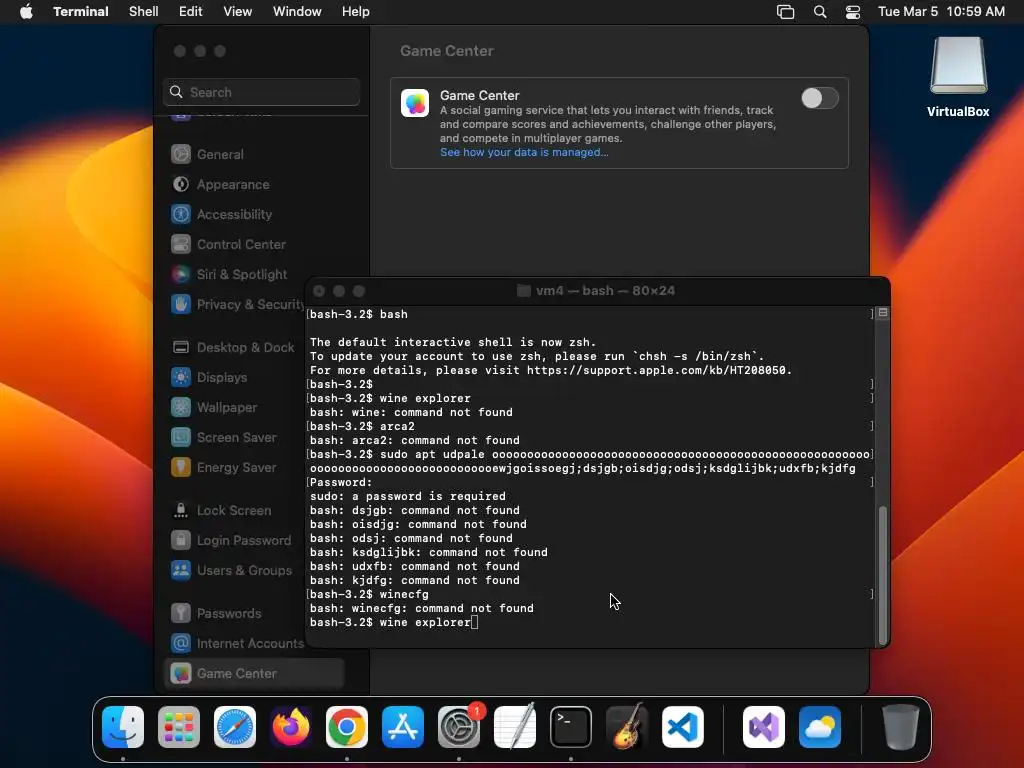1024x768 pixels.
Task: Select Control Center in Settings sidebar
Action: [256, 244]
